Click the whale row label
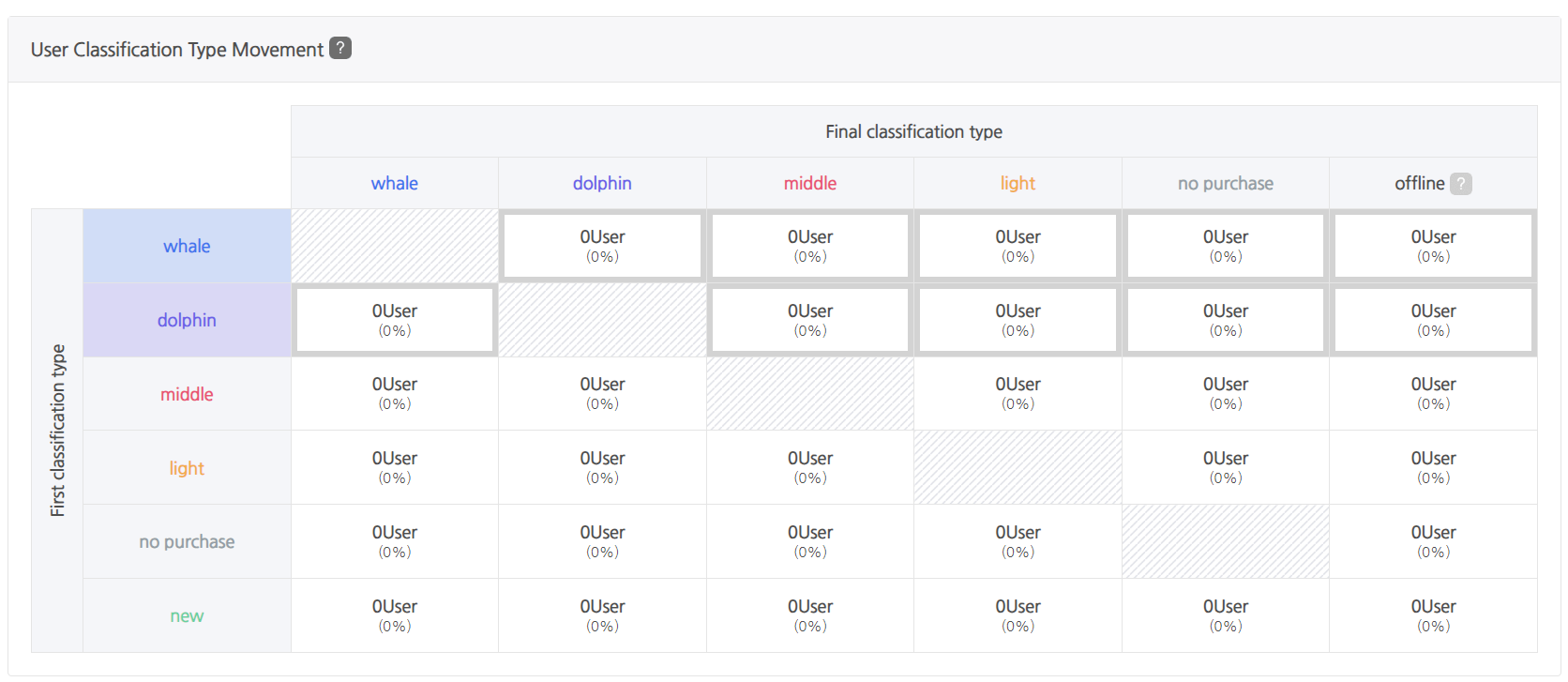Image resolution: width=1568 pixels, height=682 pixels. point(187,246)
